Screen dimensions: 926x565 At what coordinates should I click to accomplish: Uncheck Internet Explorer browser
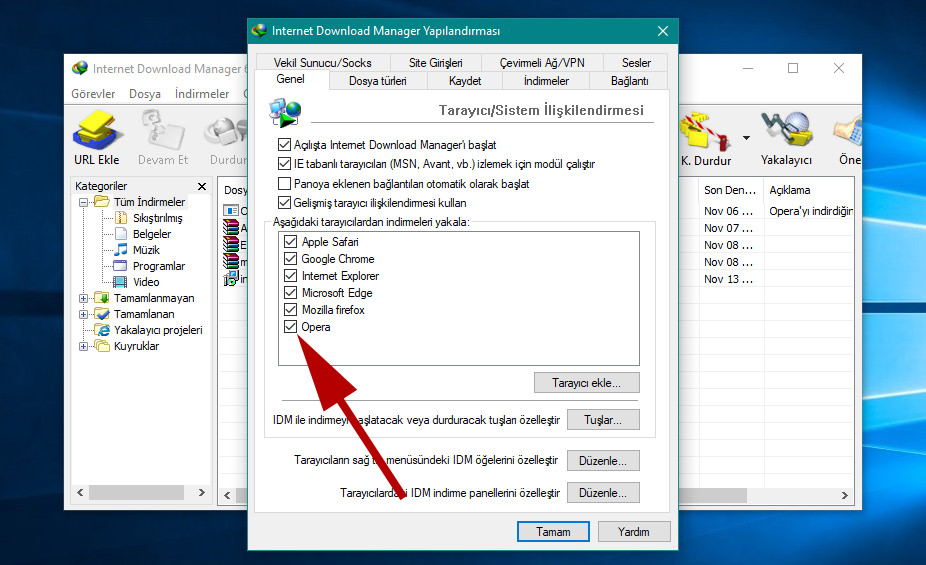[290, 276]
